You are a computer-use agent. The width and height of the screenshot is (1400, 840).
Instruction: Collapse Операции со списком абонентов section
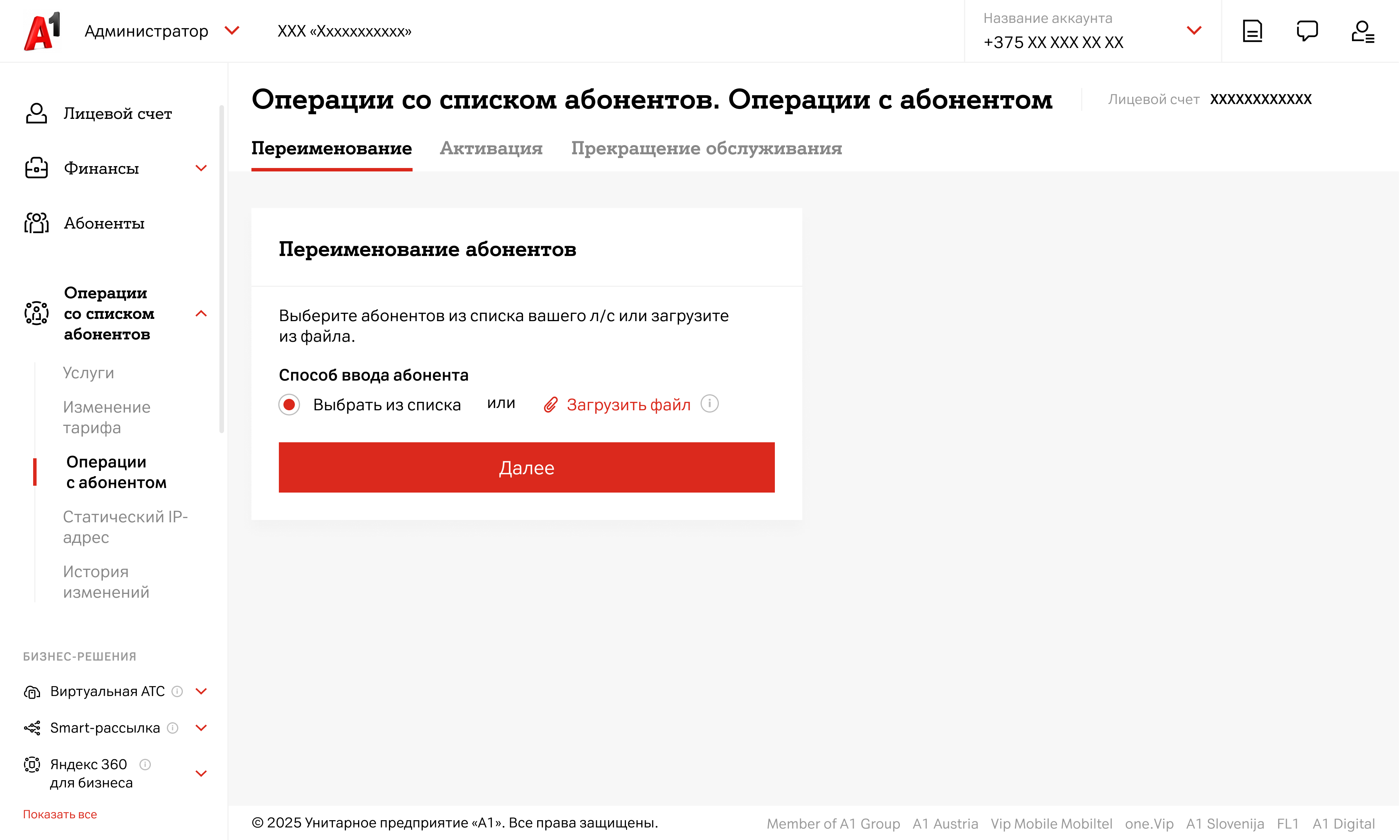201,314
